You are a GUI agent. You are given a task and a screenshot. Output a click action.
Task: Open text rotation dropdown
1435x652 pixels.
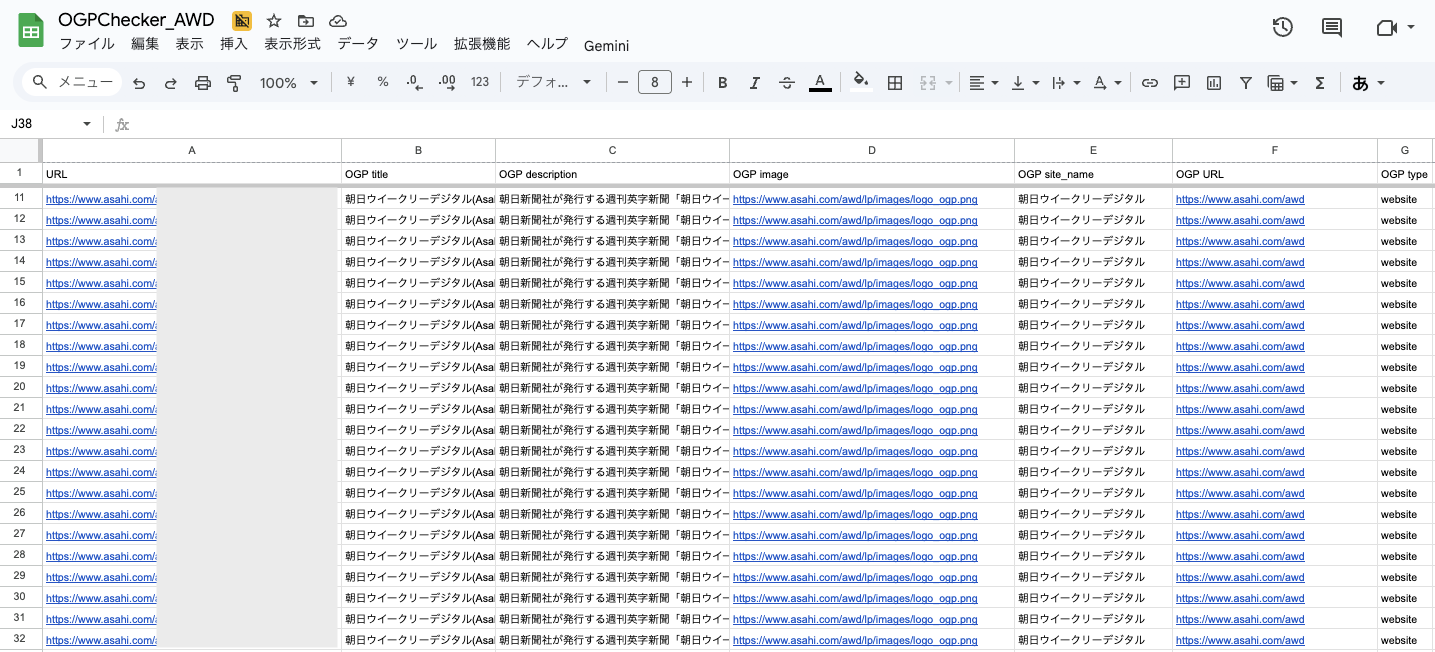pos(1107,83)
